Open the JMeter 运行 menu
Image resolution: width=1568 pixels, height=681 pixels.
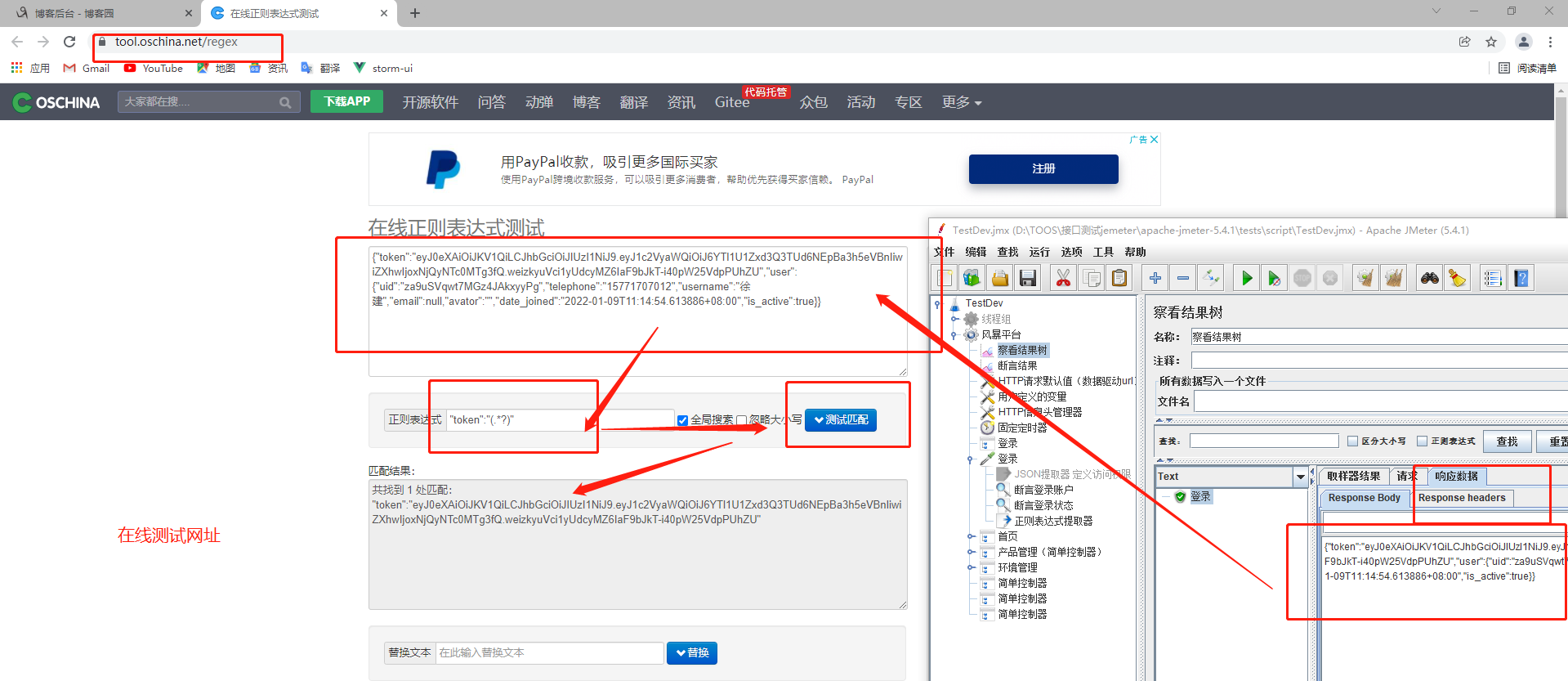click(1039, 252)
